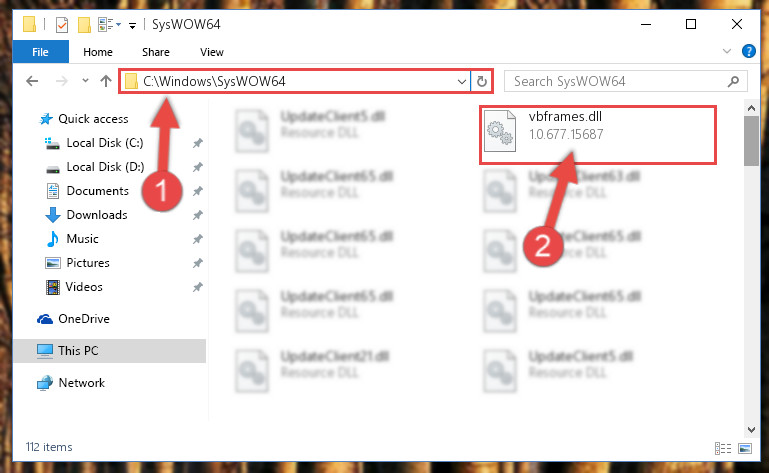Refresh the SysWOW64 folder view
Screen dimensions: 769x473
click(x=482, y=81)
